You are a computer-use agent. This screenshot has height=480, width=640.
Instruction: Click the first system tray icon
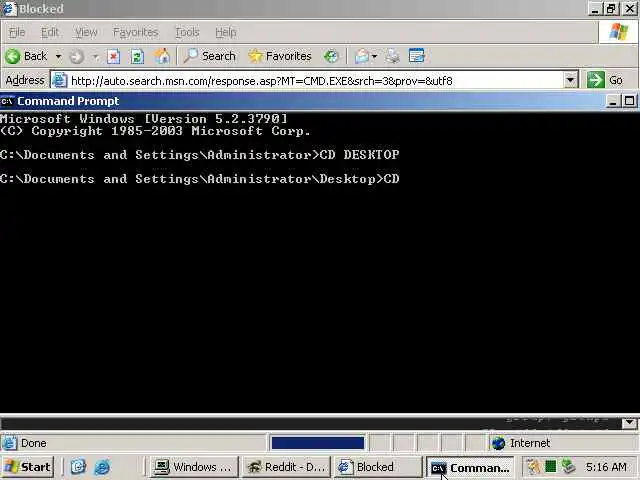click(x=533, y=466)
